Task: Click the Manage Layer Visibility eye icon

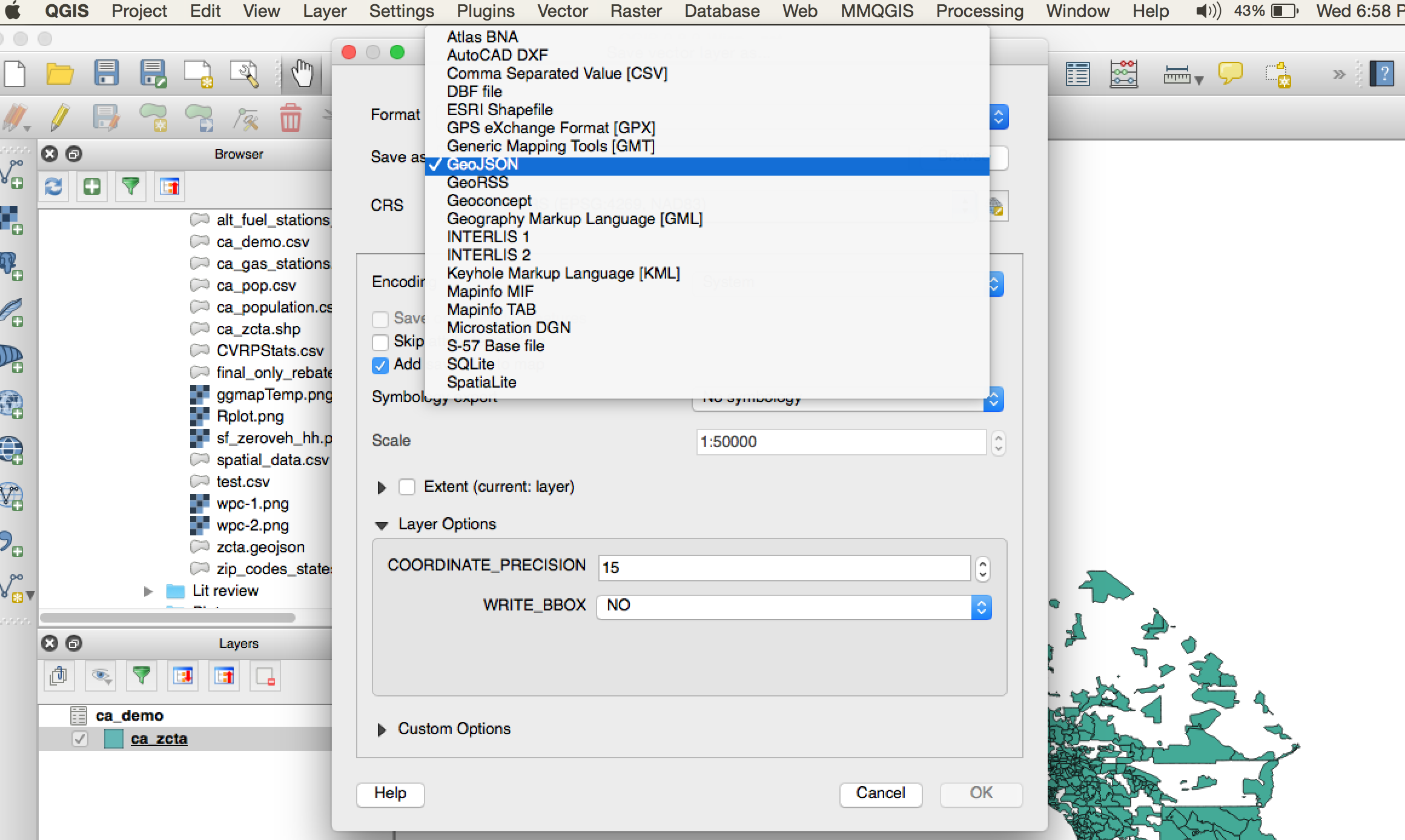Action: (x=101, y=676)
